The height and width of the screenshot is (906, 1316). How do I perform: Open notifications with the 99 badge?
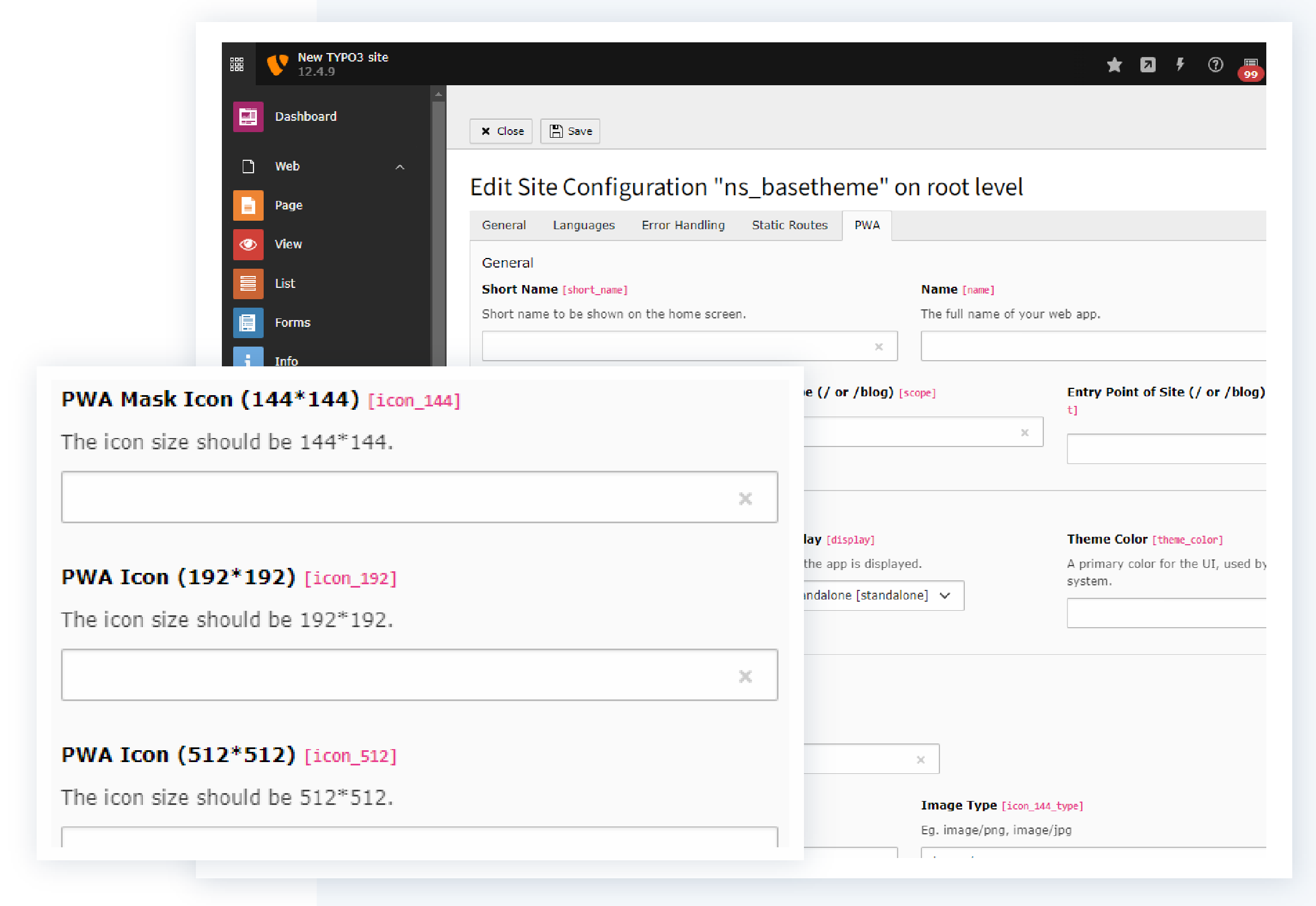[1248, 67]
